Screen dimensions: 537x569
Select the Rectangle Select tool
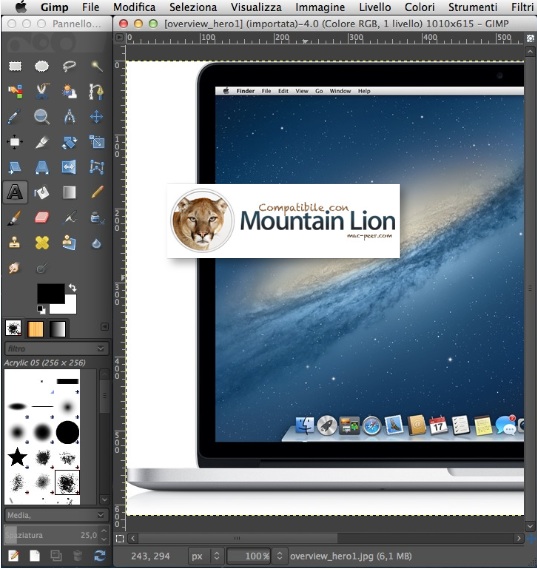[x=15, y=66]
